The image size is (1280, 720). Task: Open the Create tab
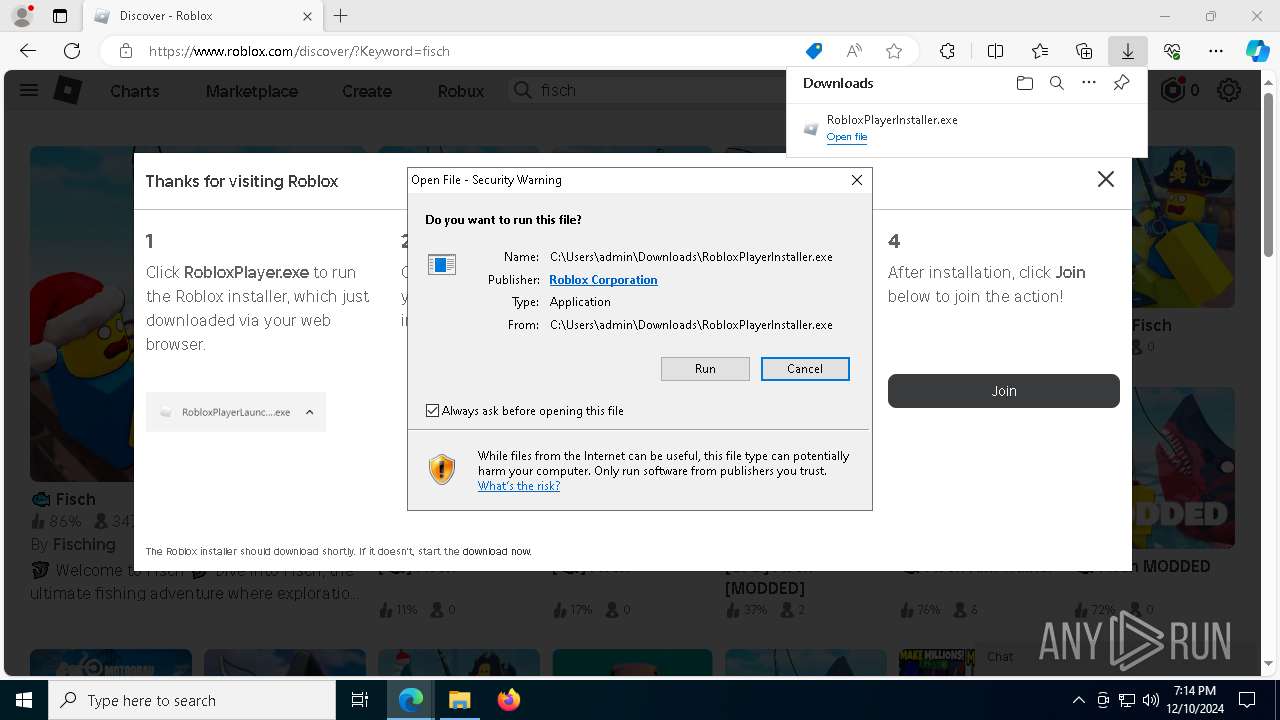367,91
